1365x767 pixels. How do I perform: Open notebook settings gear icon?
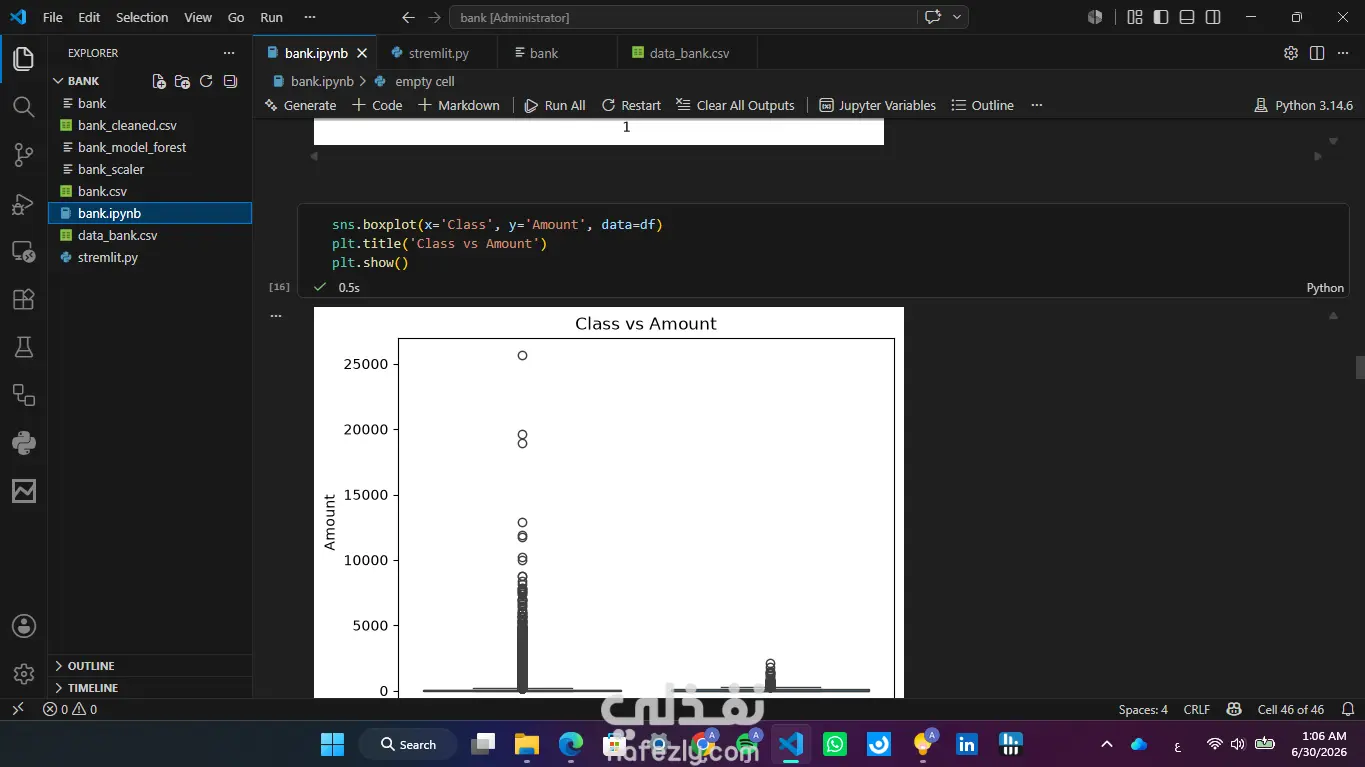tap(1291, 53)
